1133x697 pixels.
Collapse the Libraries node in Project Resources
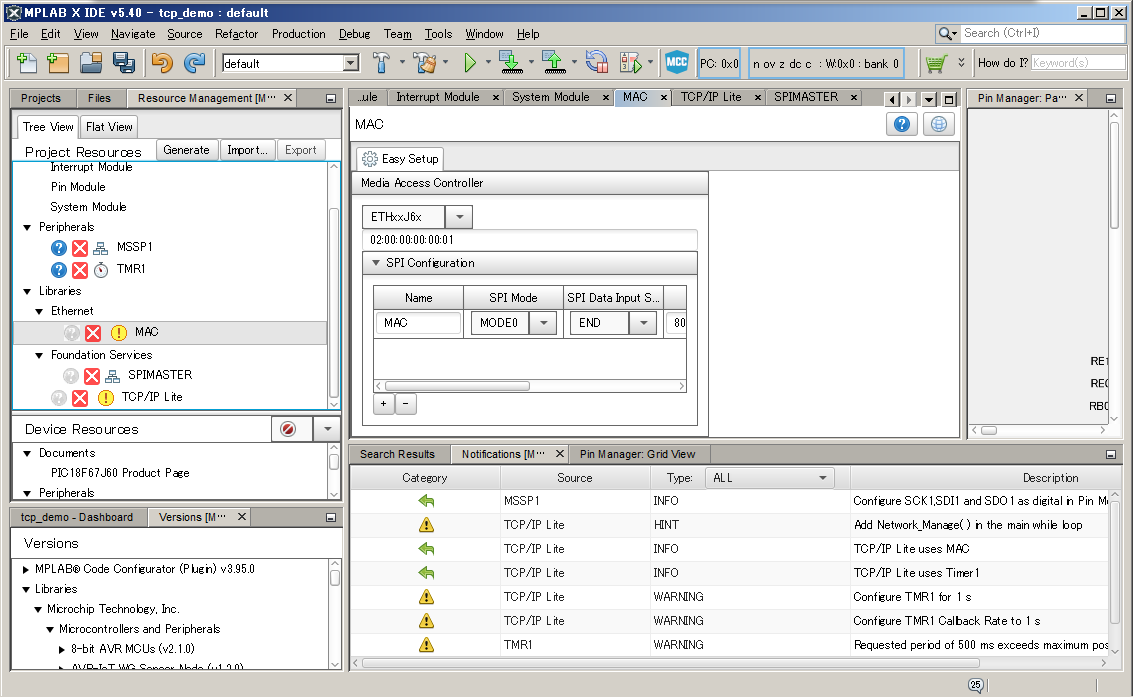(27, 291)
